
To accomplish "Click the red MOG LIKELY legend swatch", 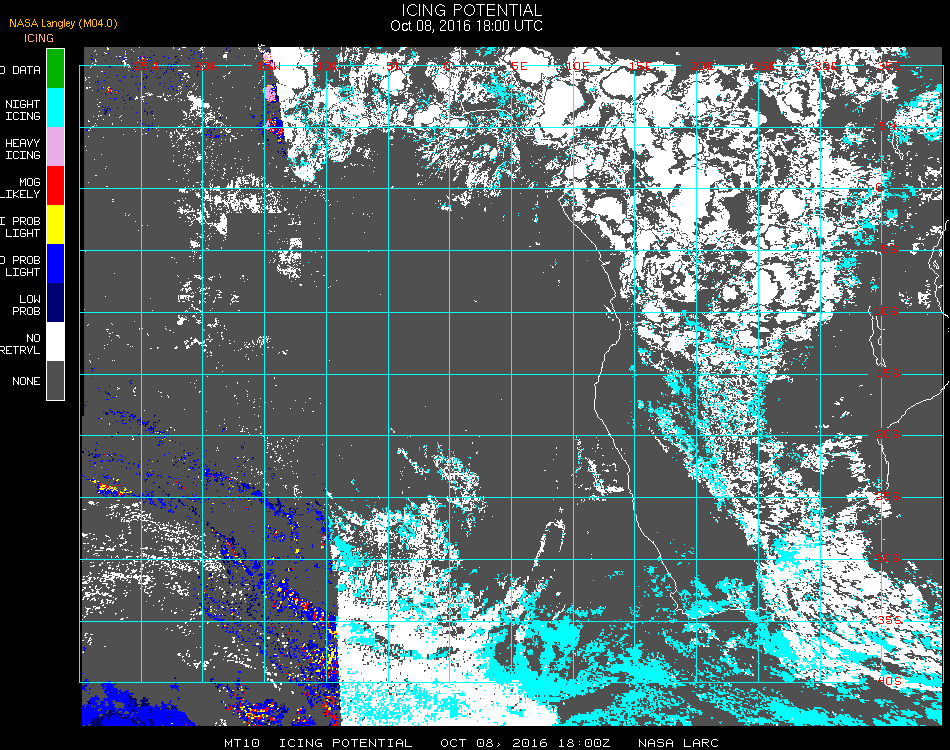I will click(x=55, y=185).
